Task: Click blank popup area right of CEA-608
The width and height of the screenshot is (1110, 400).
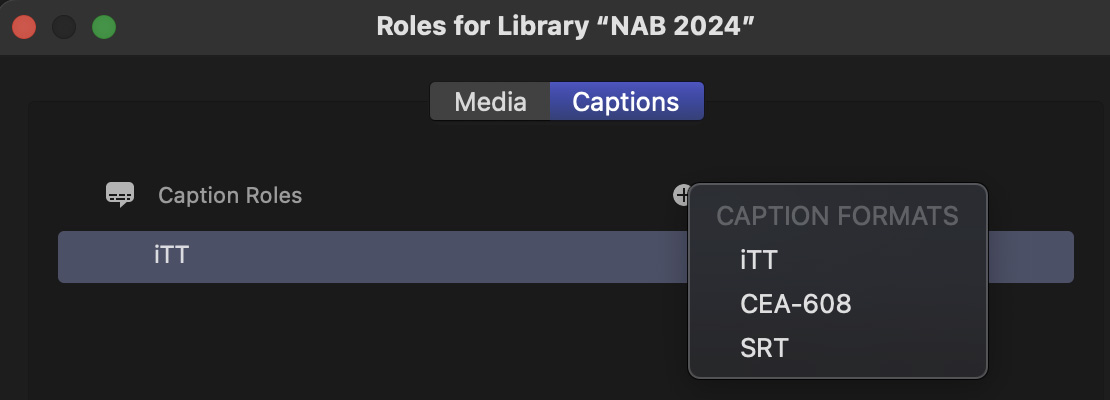Action: point(920,304)
